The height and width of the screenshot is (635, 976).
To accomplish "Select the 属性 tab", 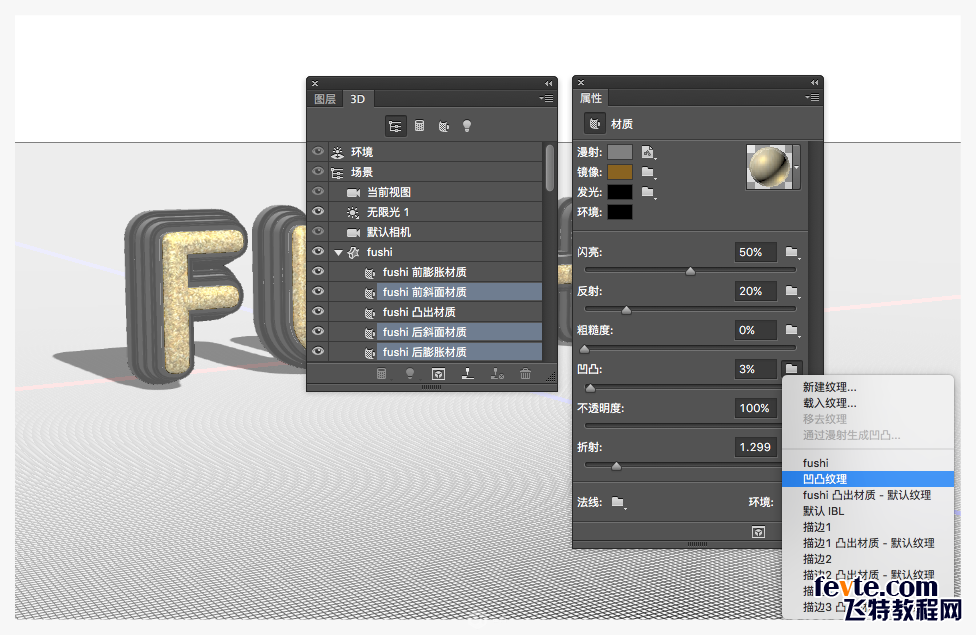I will [591, 98].
